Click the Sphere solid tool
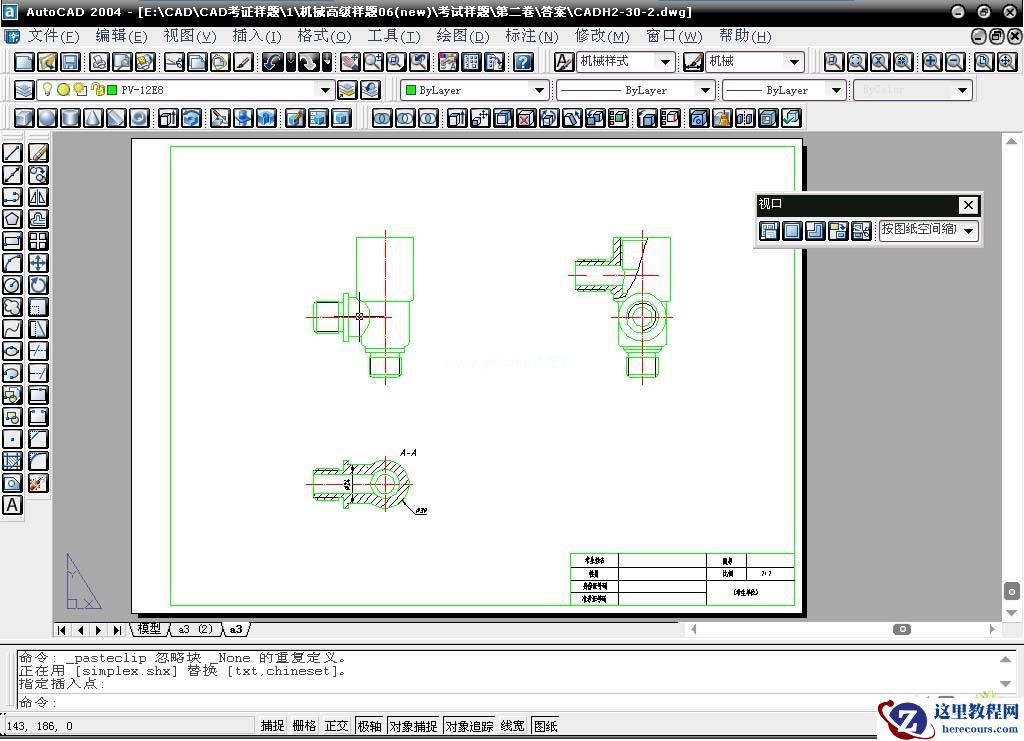Image resolution: width=1024 pixels, height=741 pixels. 47,118
